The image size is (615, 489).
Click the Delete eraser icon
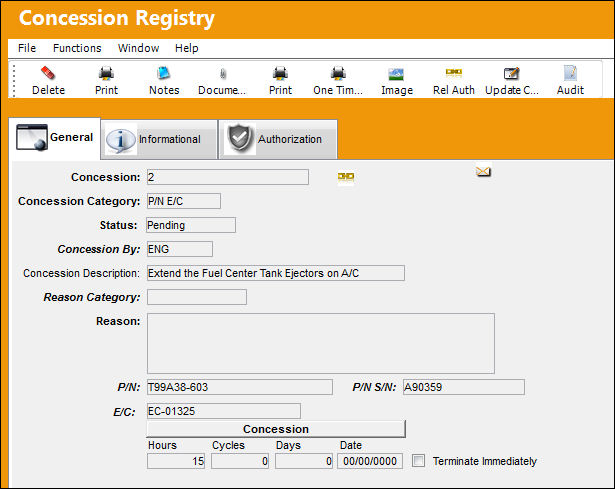(48, 73)
